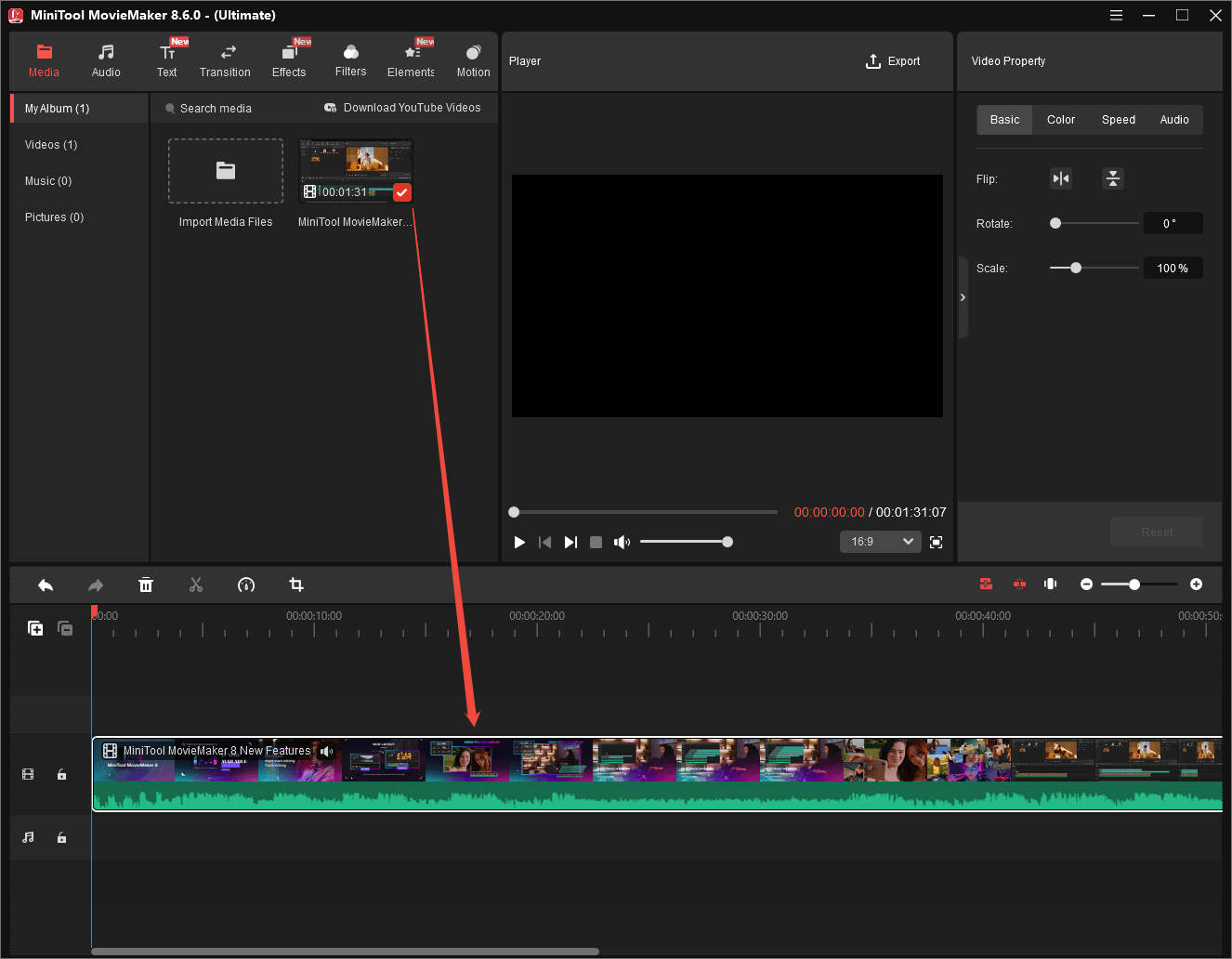Open the crop tool
1232x959 pixels.
click(x=296, y=585)
